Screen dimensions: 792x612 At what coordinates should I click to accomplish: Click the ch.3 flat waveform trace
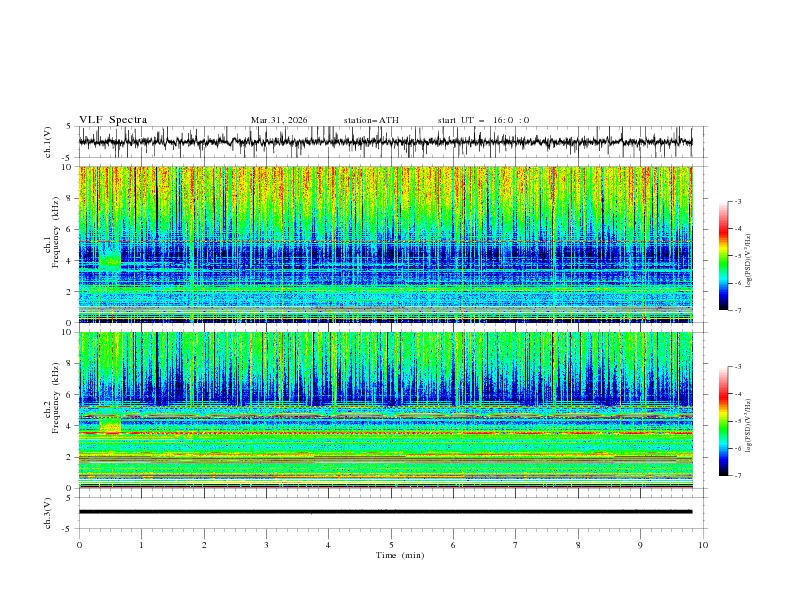click(x=385, y=512)
